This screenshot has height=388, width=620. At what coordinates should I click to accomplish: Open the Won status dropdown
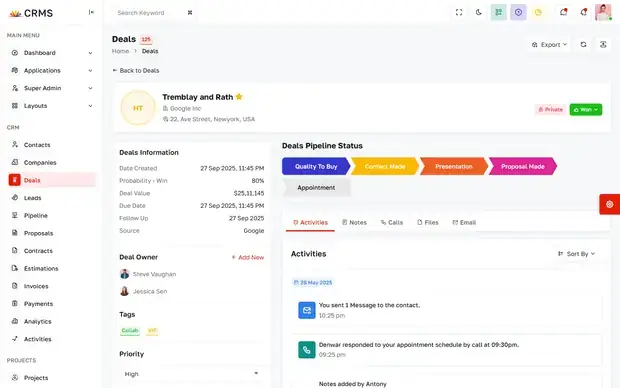tap(586, 110)
